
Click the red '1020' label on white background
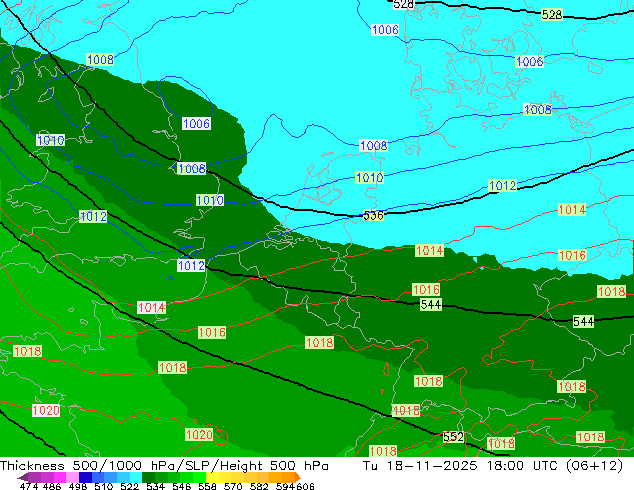pos(46,411)
